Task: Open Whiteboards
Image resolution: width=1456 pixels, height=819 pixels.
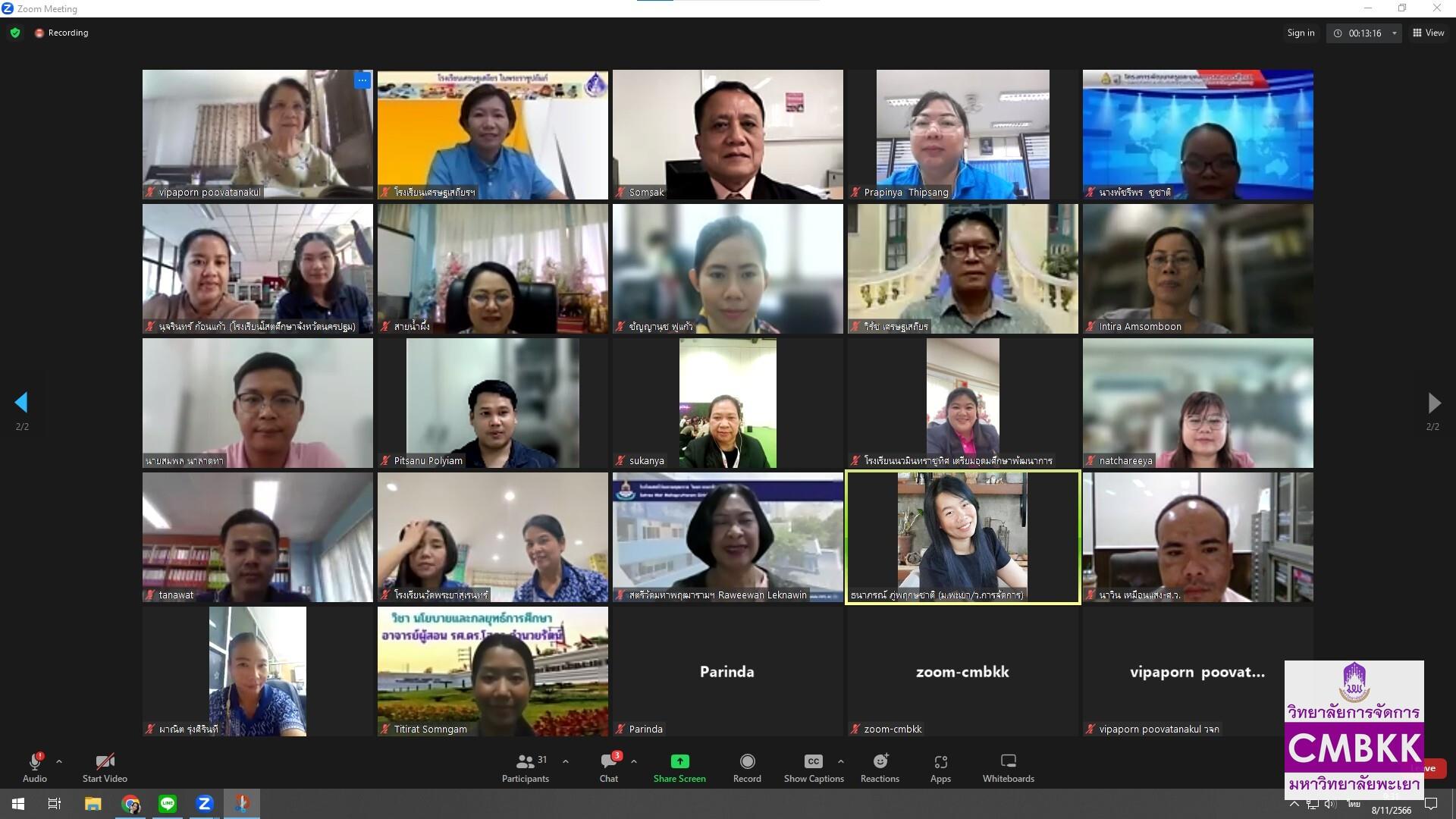Action: tap(1008, 767)
